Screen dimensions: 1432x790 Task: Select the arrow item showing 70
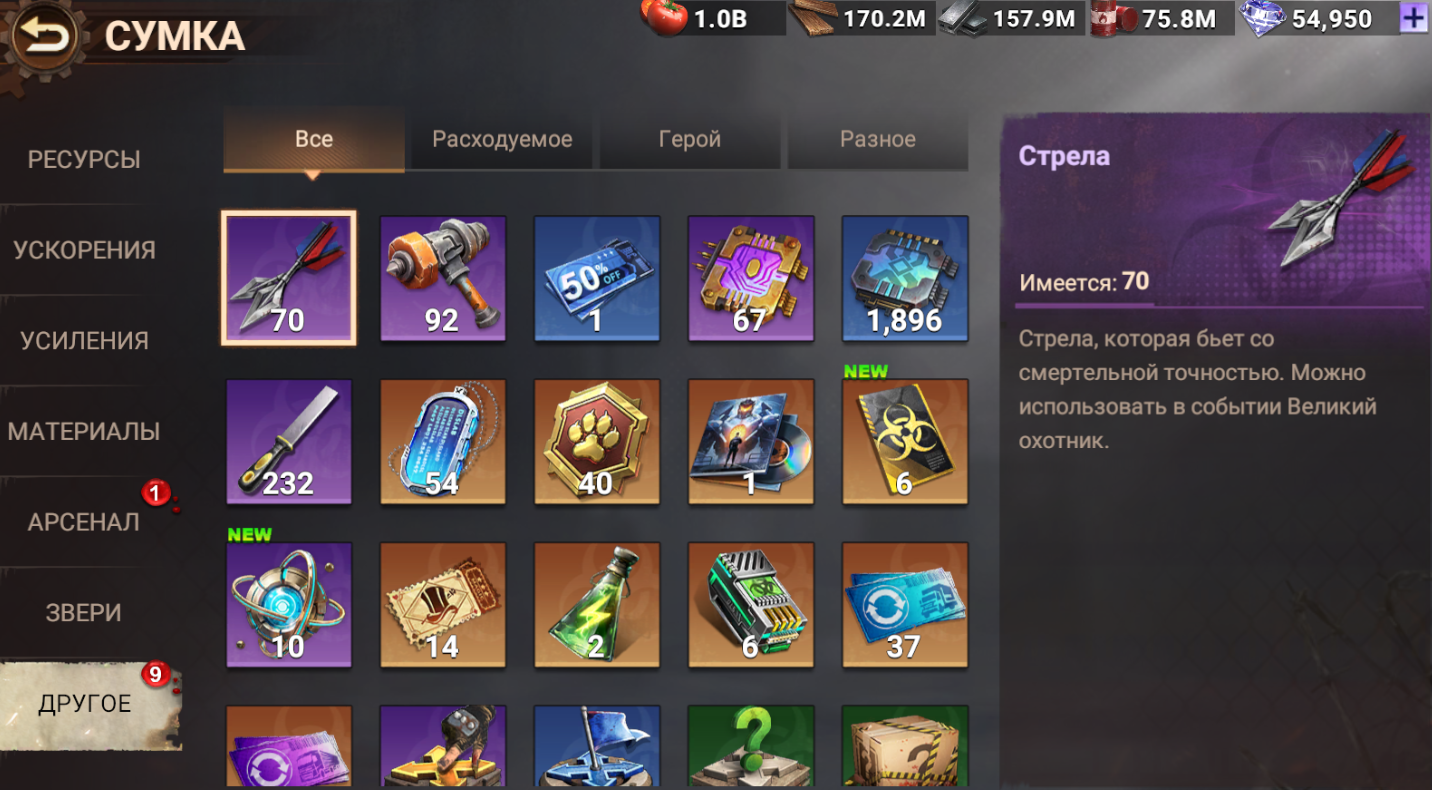click(x=289, y=278)
